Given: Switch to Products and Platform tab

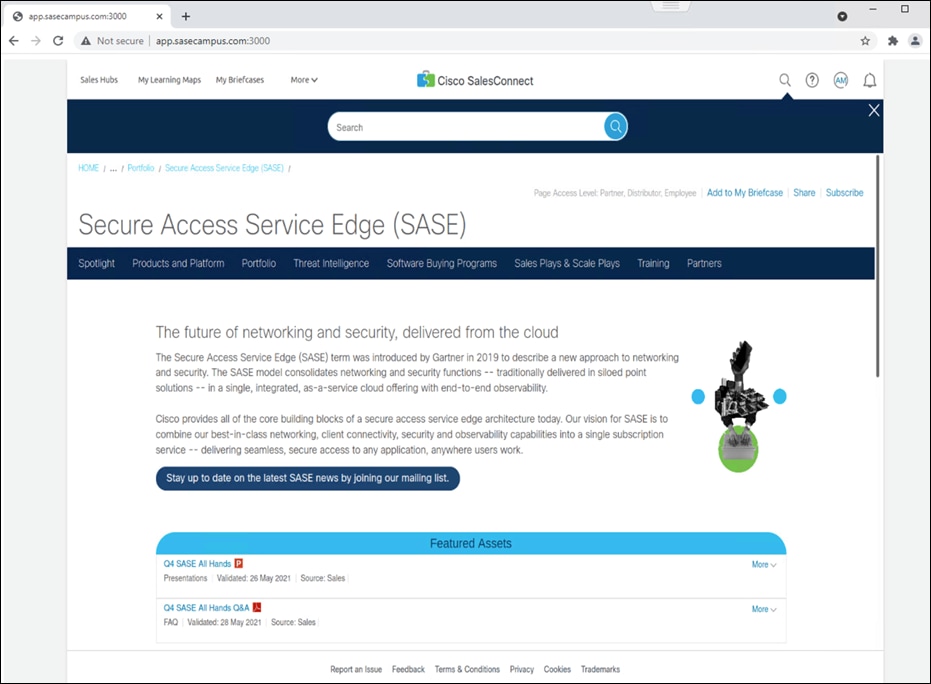Looking at the screenshot, I should click(178, 263).
